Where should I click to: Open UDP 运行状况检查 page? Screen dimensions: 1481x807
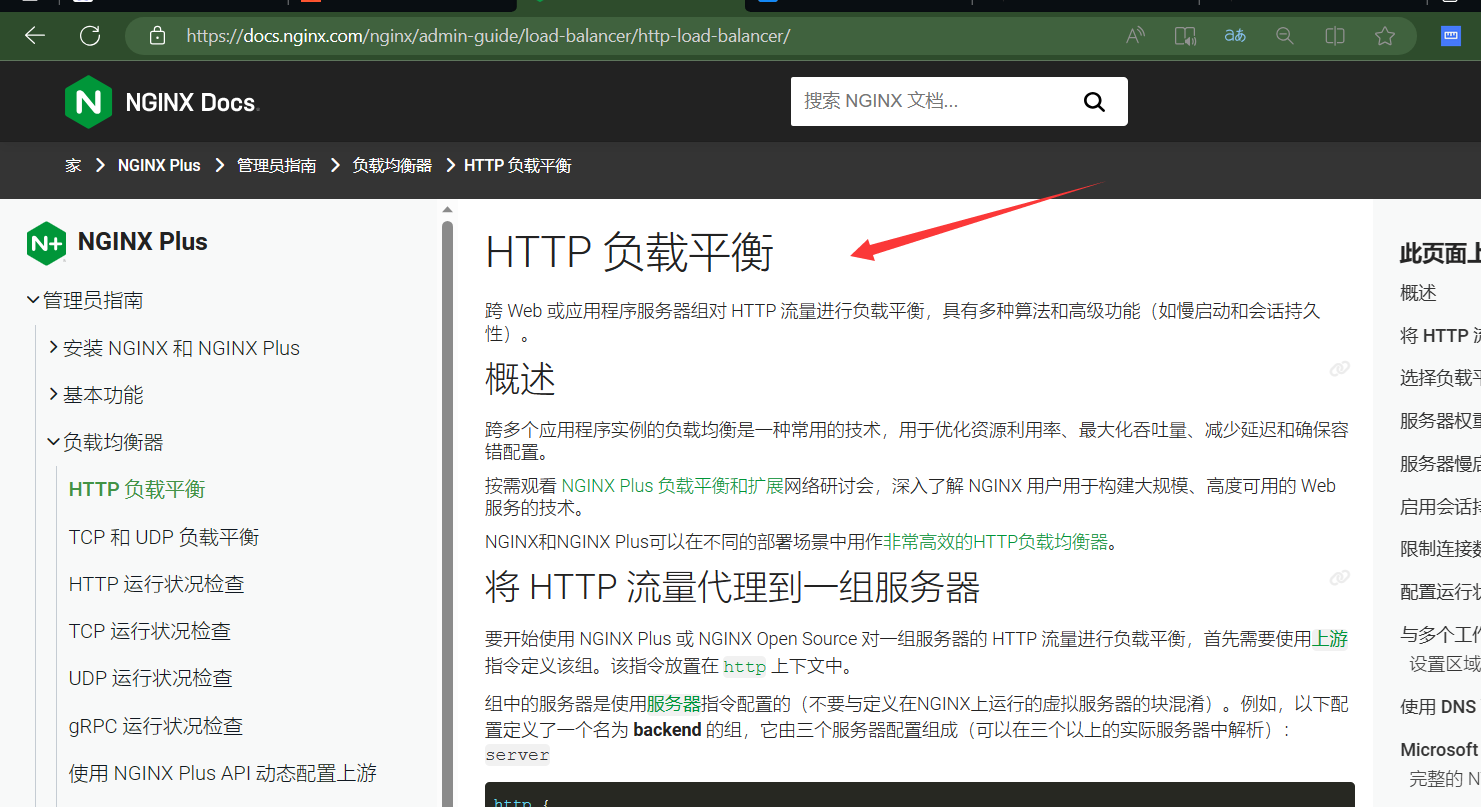click(x=151, y=678)
